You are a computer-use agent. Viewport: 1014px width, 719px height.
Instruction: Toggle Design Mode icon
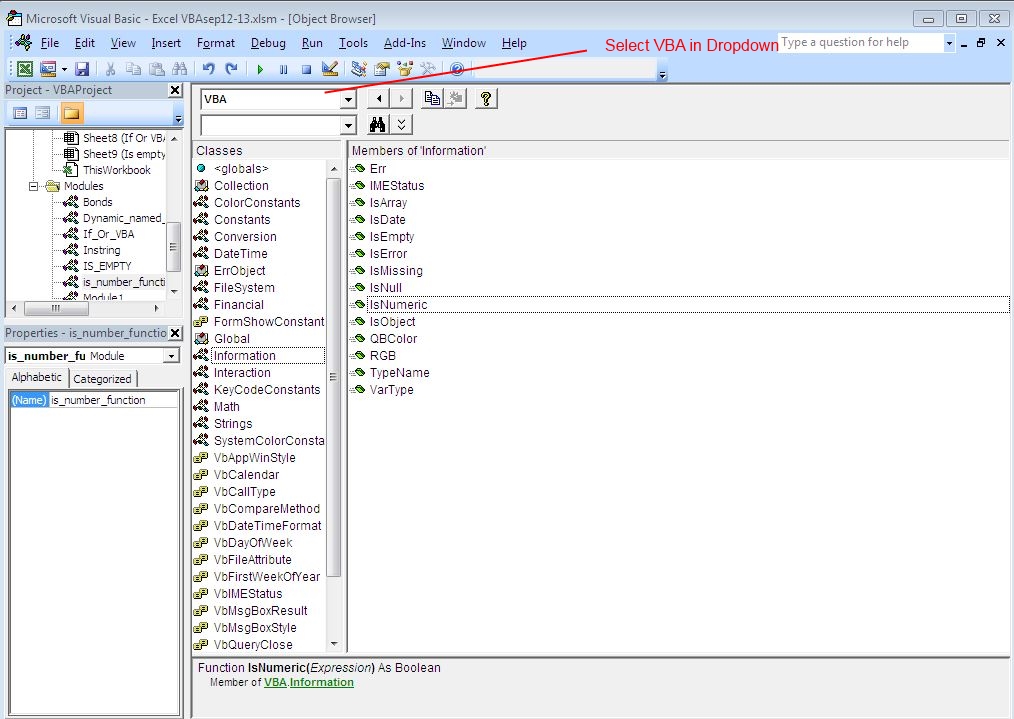330,69
